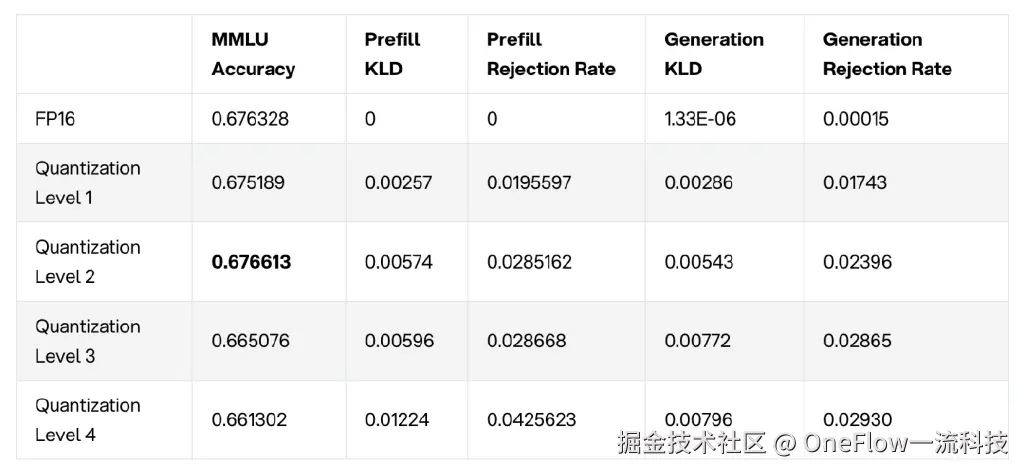The image size is (1024, 472).
Task: Click the 1.33E-06 Generation KLD cell
Action: 699,119
